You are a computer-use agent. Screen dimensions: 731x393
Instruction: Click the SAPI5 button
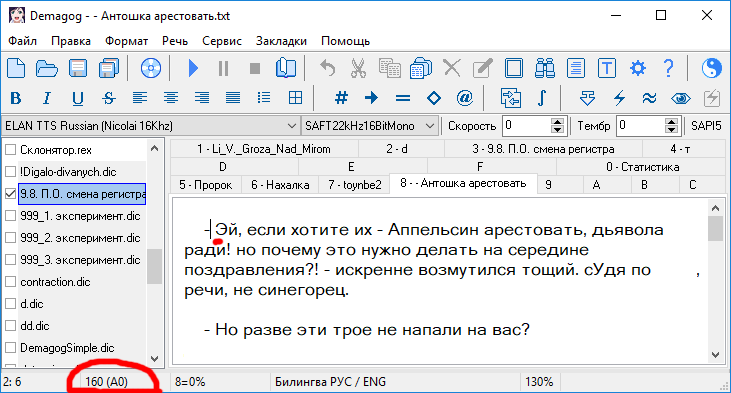(x=706, y=126)
